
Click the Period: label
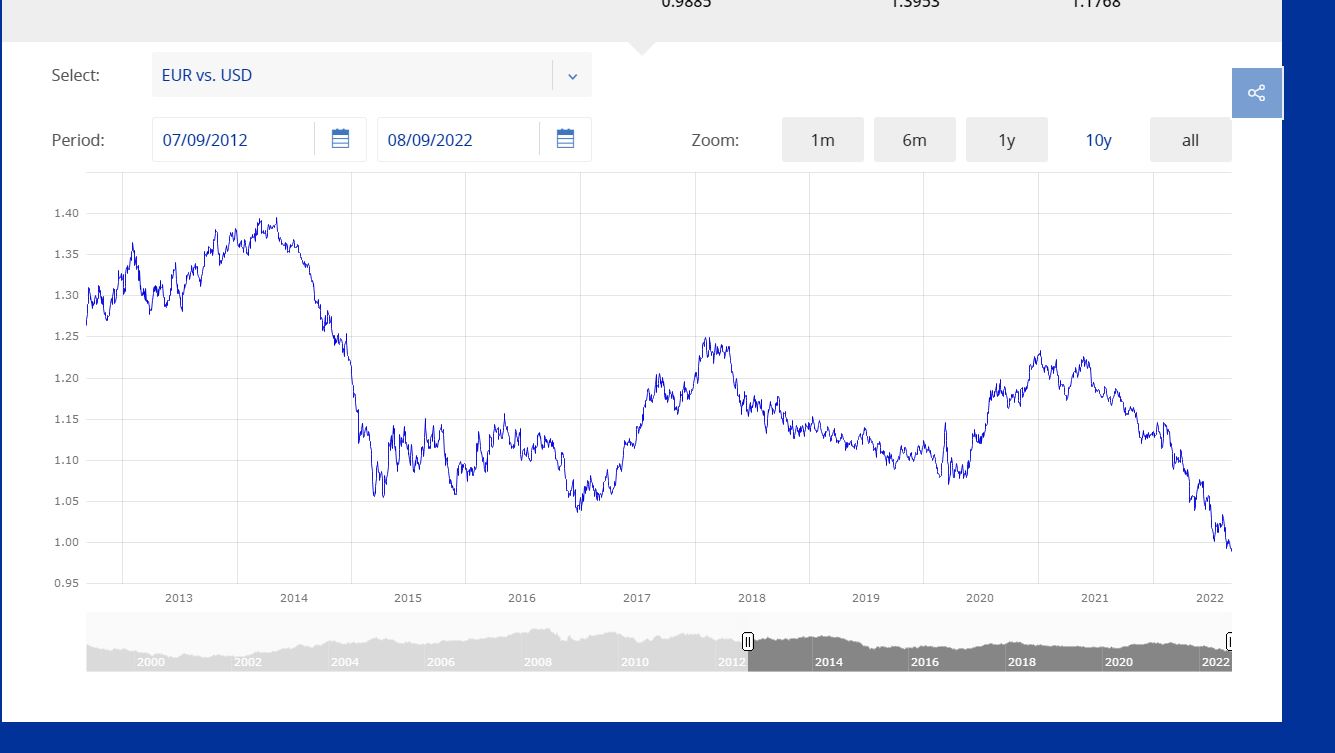(x=78, y=140)
